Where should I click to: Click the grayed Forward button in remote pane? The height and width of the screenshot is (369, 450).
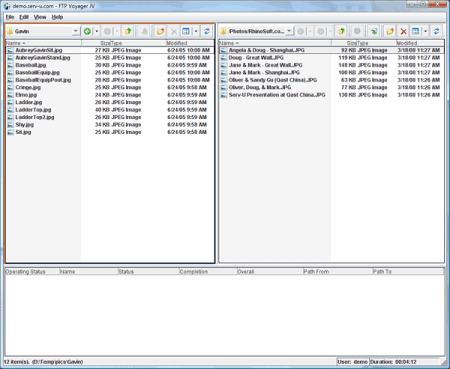321,31
